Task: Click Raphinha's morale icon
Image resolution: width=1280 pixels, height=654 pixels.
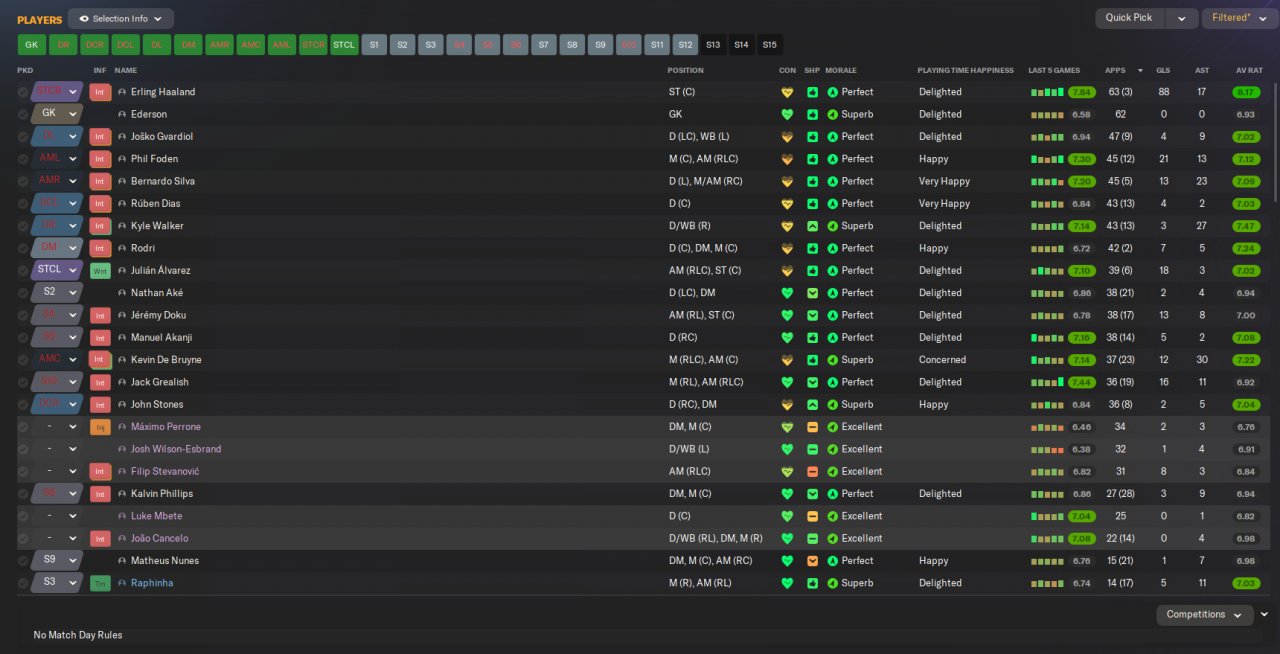Action: (x=832, y=583)
